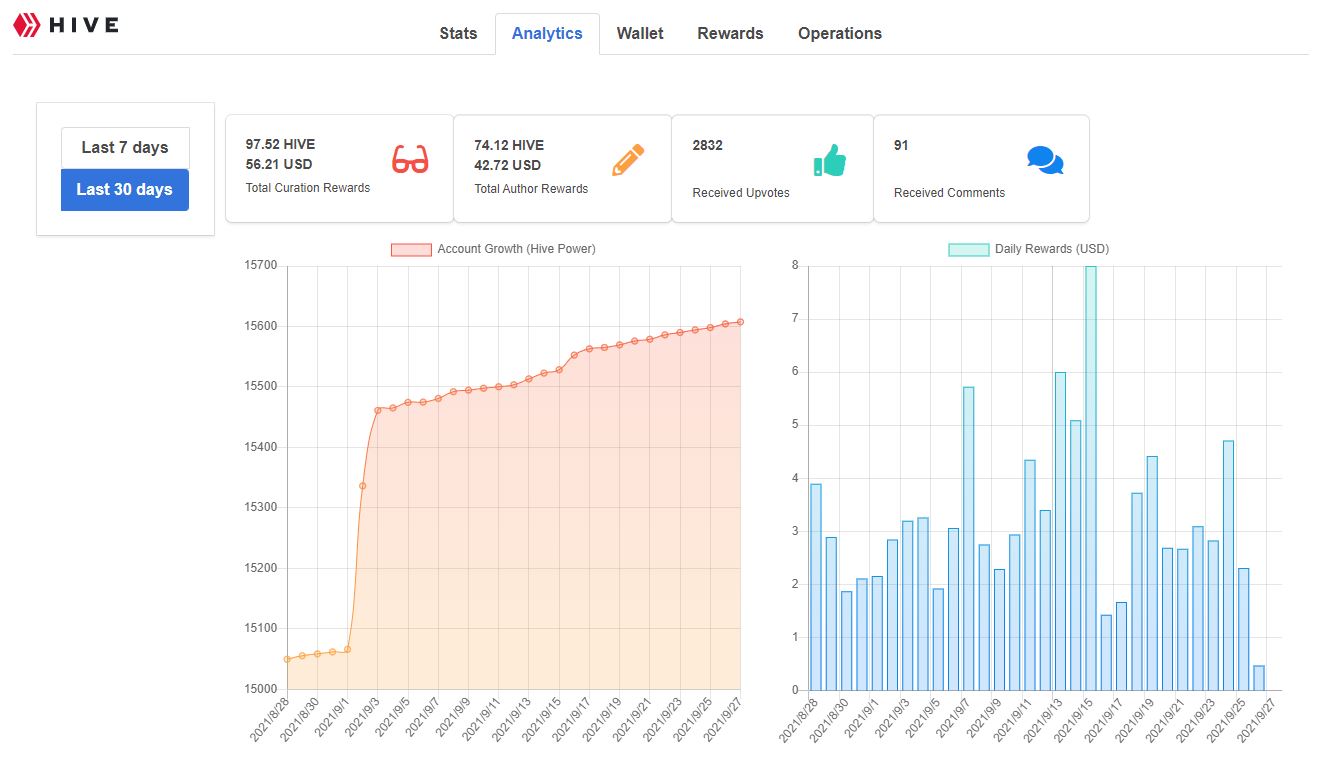Click the Daily Rewards (USD) legend label

(1052, 249)
